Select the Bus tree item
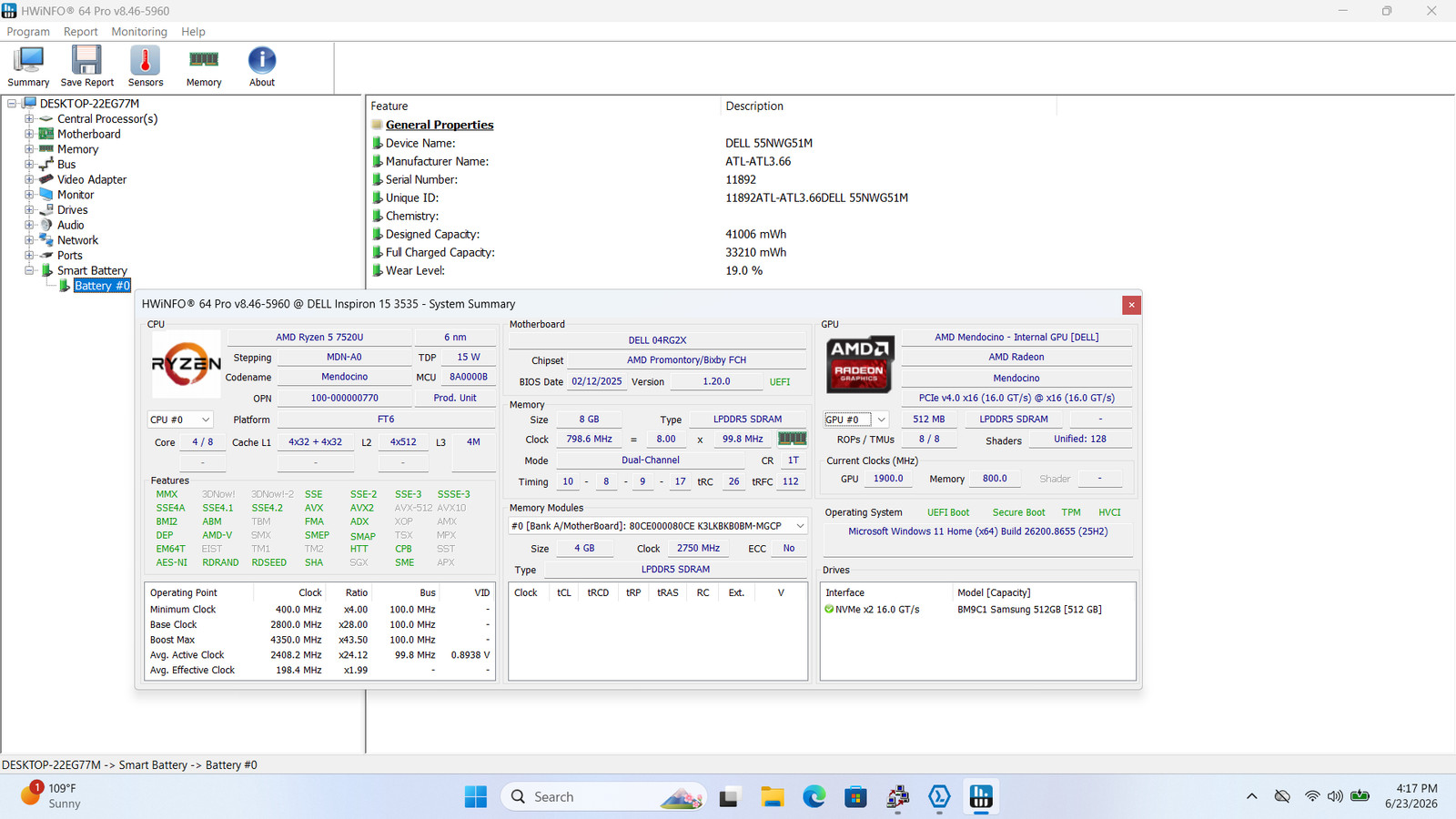 (66, 165)
